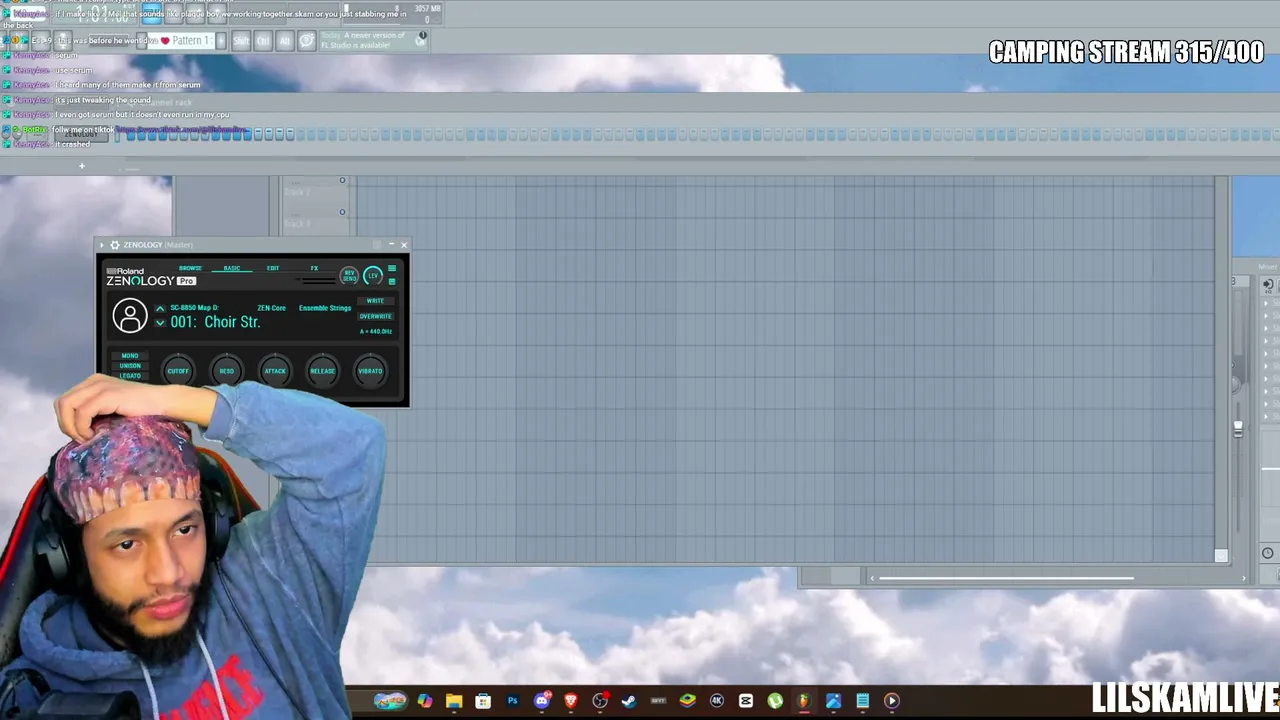This screenshot has height=720, width=1280.
Task: Click the LEV level knob
Action: pyautogui.click(x=373, y=275)
